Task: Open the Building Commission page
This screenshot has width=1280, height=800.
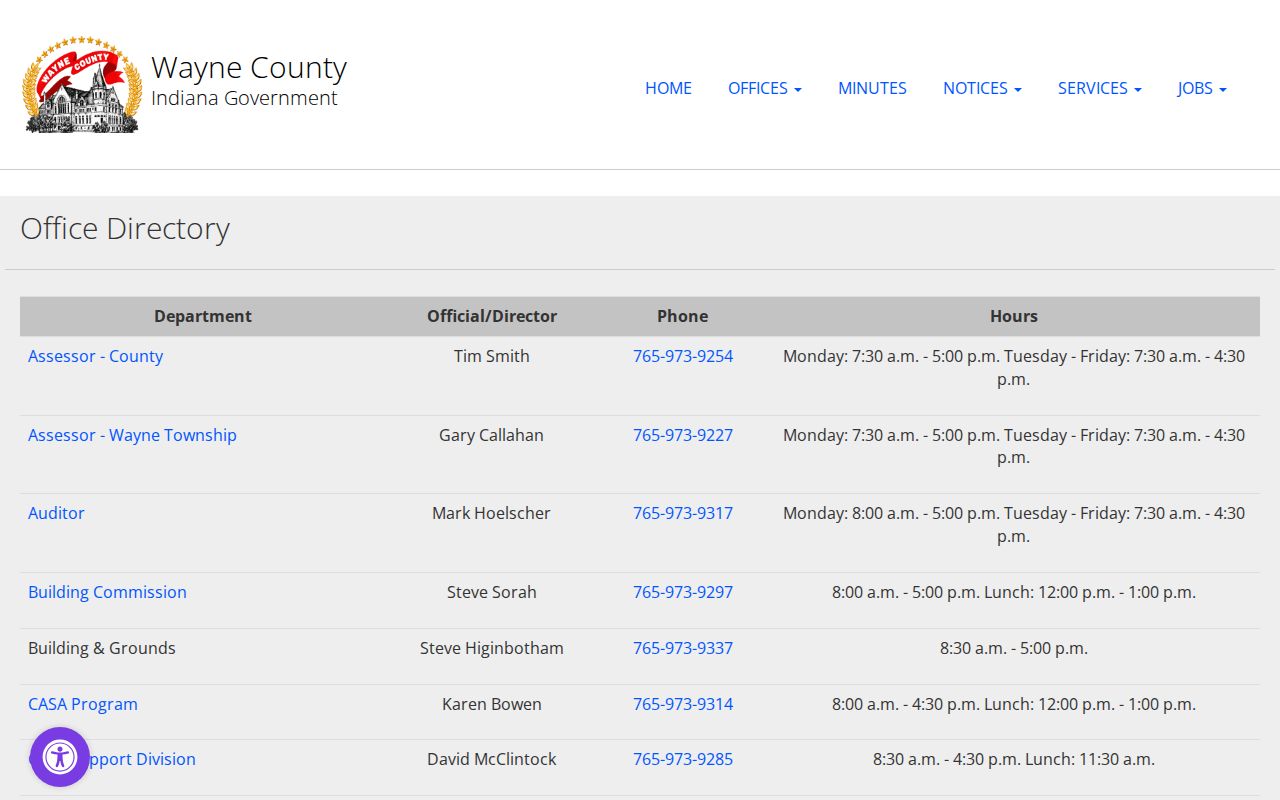Action: (107, 592)
